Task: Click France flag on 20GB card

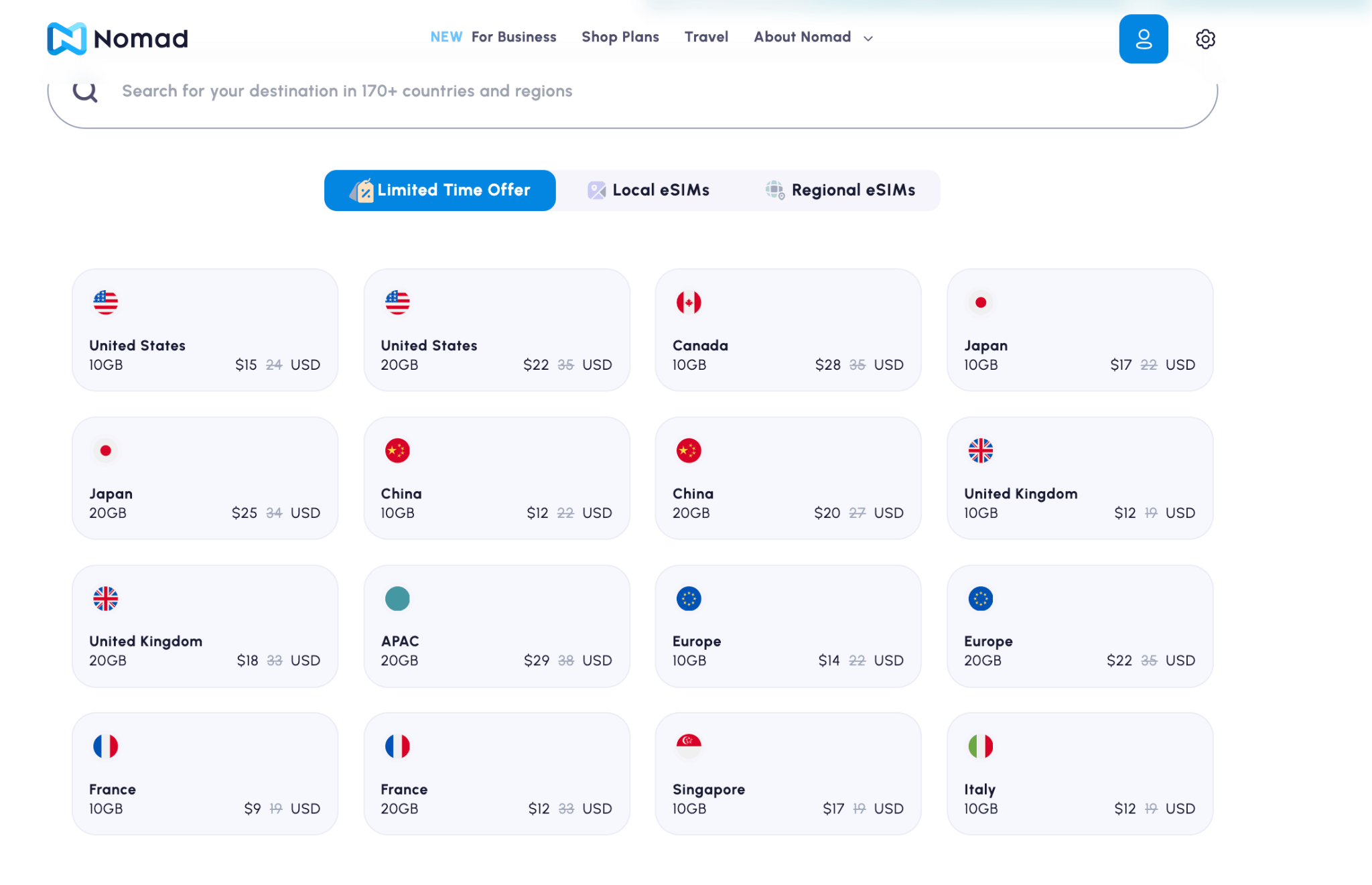Action: tap(397, 746)
